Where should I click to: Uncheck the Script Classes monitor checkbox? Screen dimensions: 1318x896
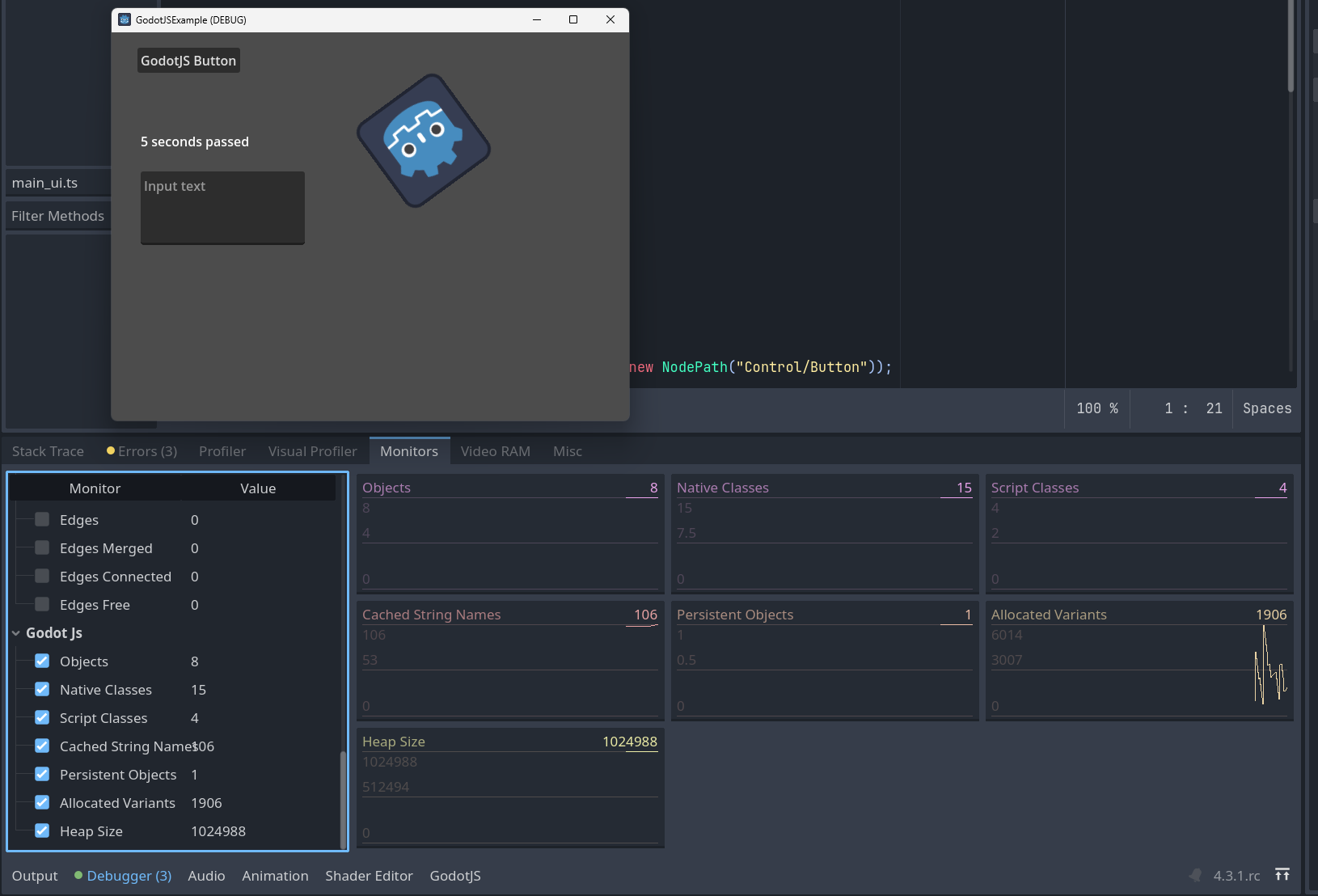tap(42, 718)
